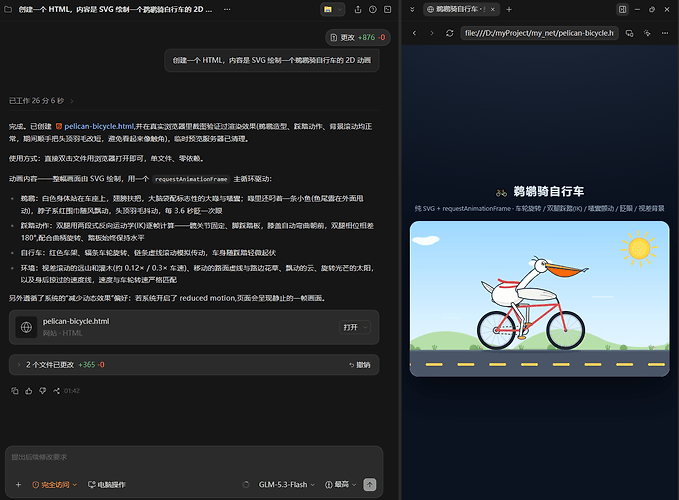Focus the 提出后续修改要求 message input
The width and height of the screenshot is (679, 500).
[x=194, y=457]
